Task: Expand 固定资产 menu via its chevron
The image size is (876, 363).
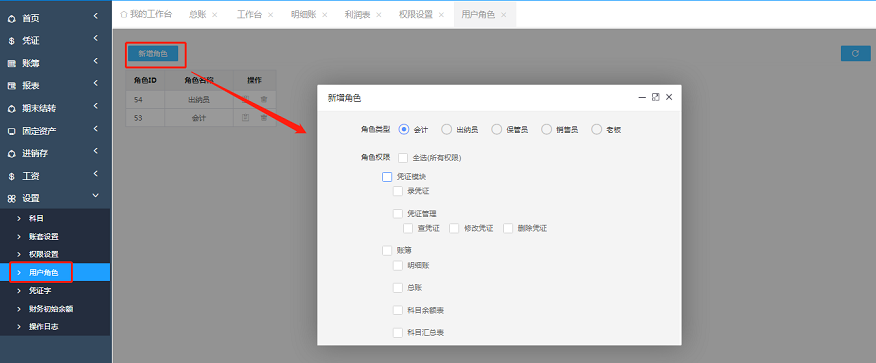Action: click(x=96, y=128)
